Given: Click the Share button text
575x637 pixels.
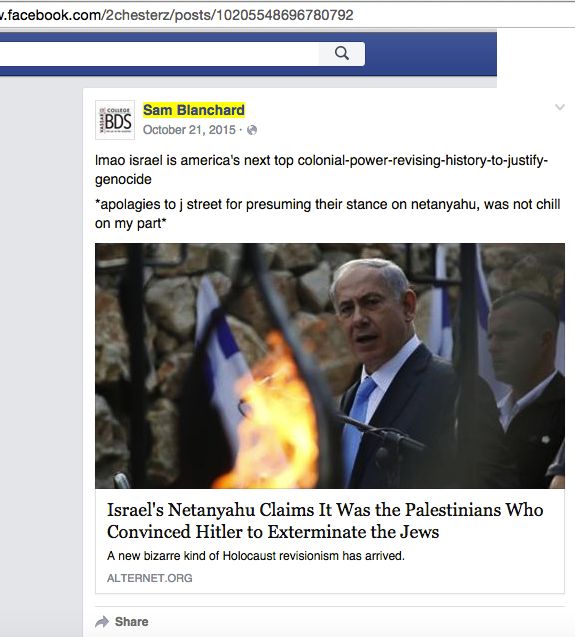Looking at the screenshot, I should pos(131,622).
